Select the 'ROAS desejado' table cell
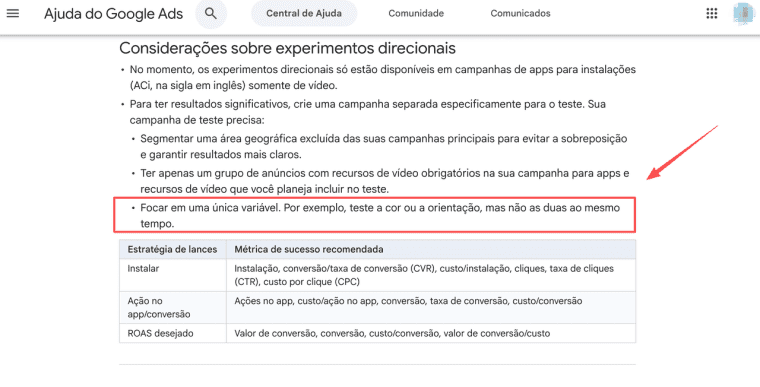The width and height of the screenshot is (760, 387). (x=173, y=333)
